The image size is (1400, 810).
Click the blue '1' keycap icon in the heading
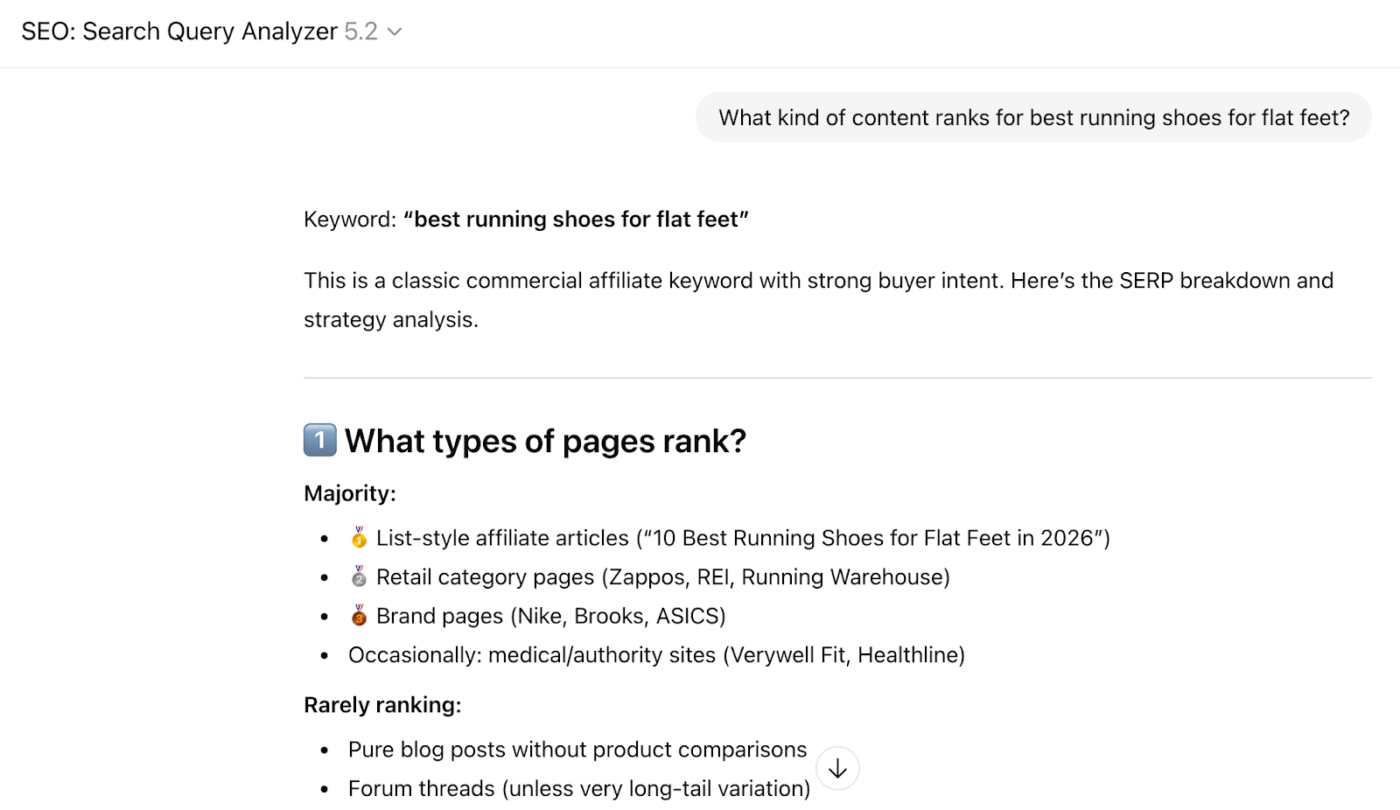click(319, 440)
